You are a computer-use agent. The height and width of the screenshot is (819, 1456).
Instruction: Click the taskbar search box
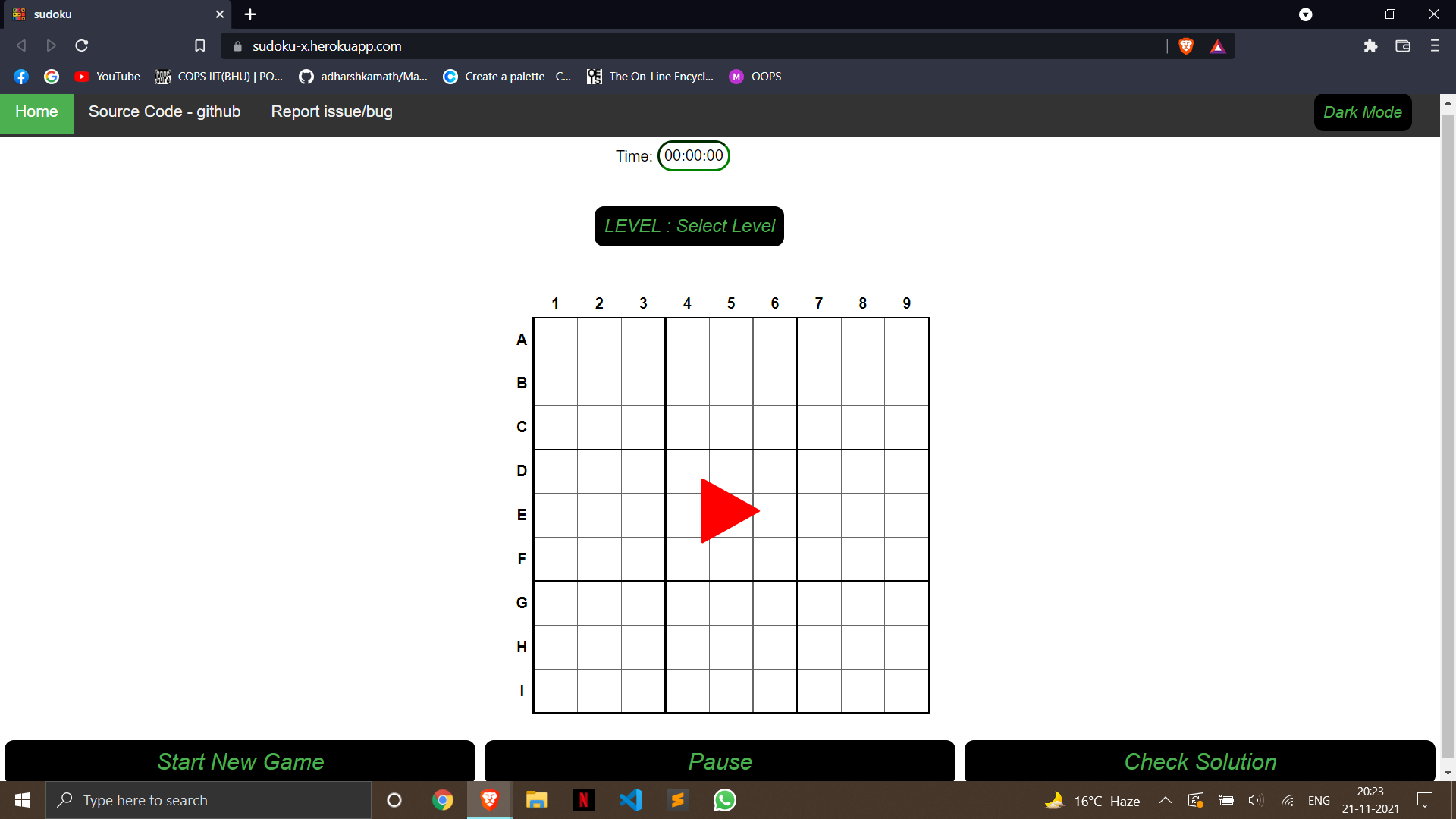(x=209, y=800)
